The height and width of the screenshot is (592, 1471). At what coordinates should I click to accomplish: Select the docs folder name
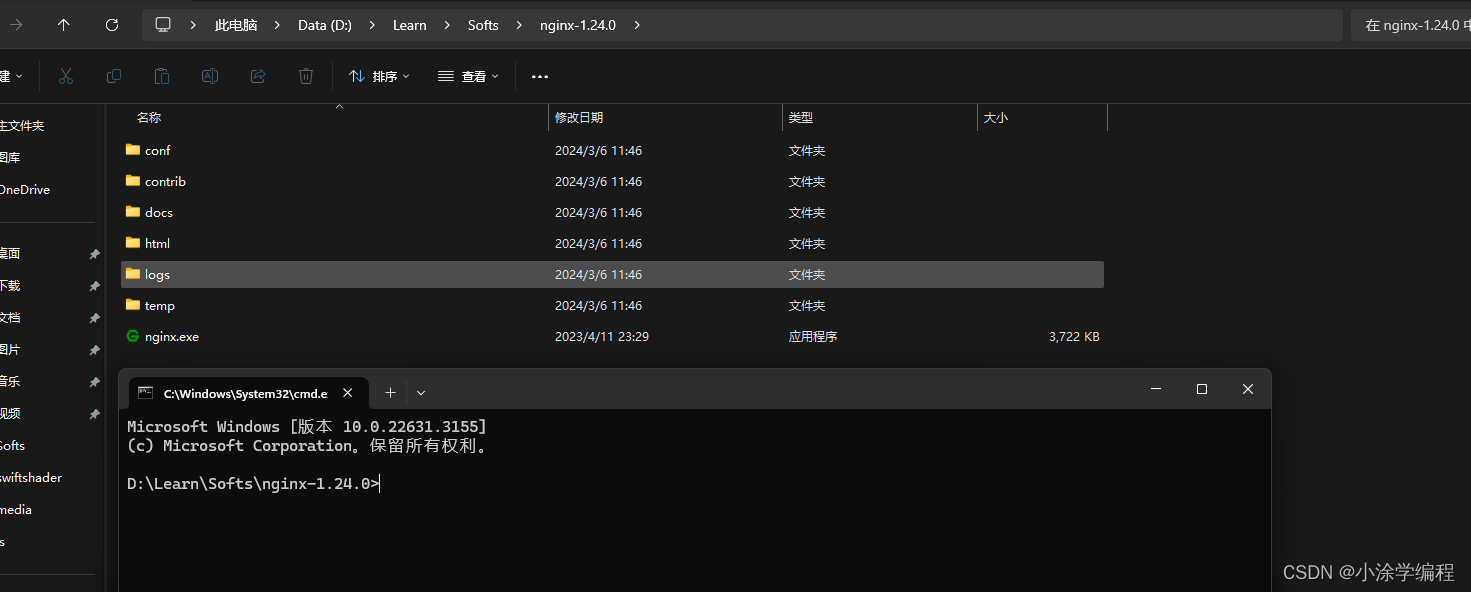point(159,212)
